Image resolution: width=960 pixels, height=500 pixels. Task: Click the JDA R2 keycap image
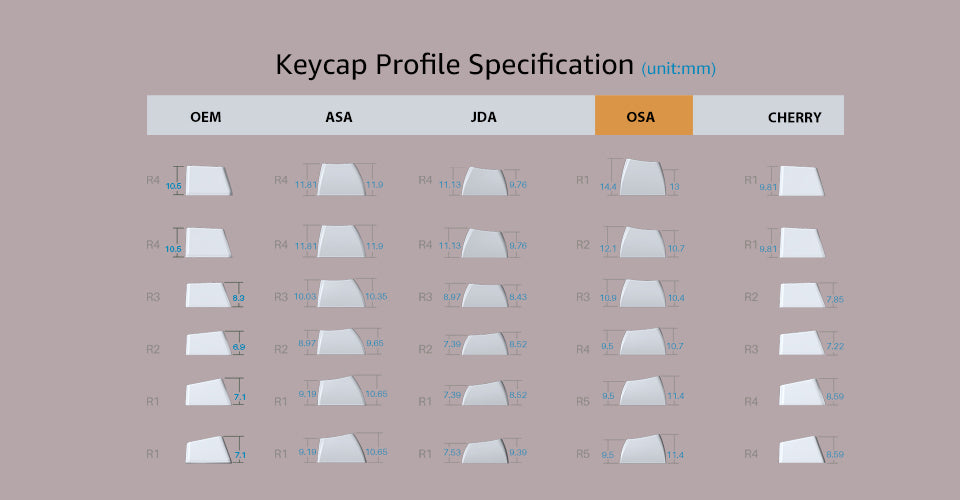[484, 345]
